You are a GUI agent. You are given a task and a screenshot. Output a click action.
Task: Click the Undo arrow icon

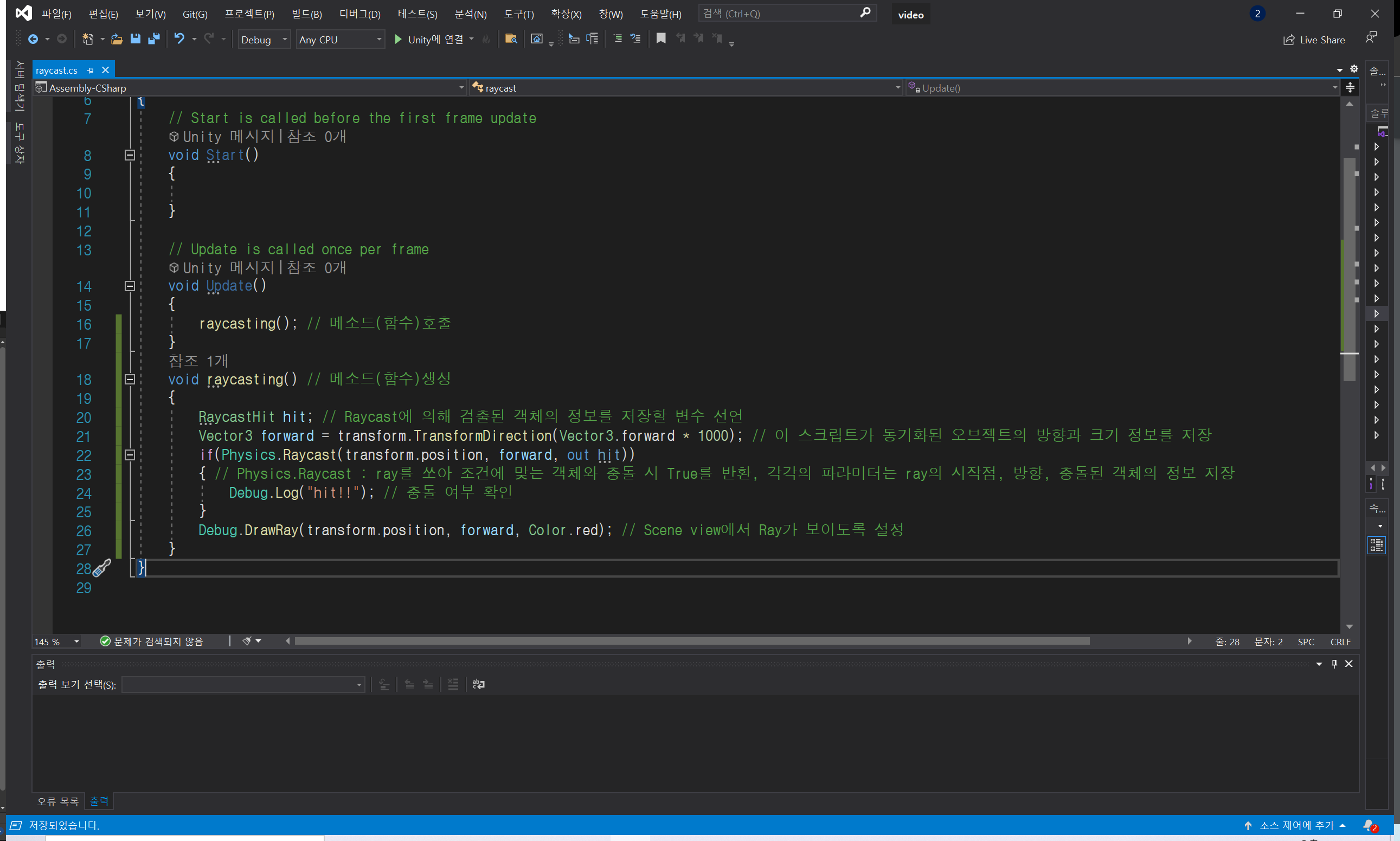[179, 38]
